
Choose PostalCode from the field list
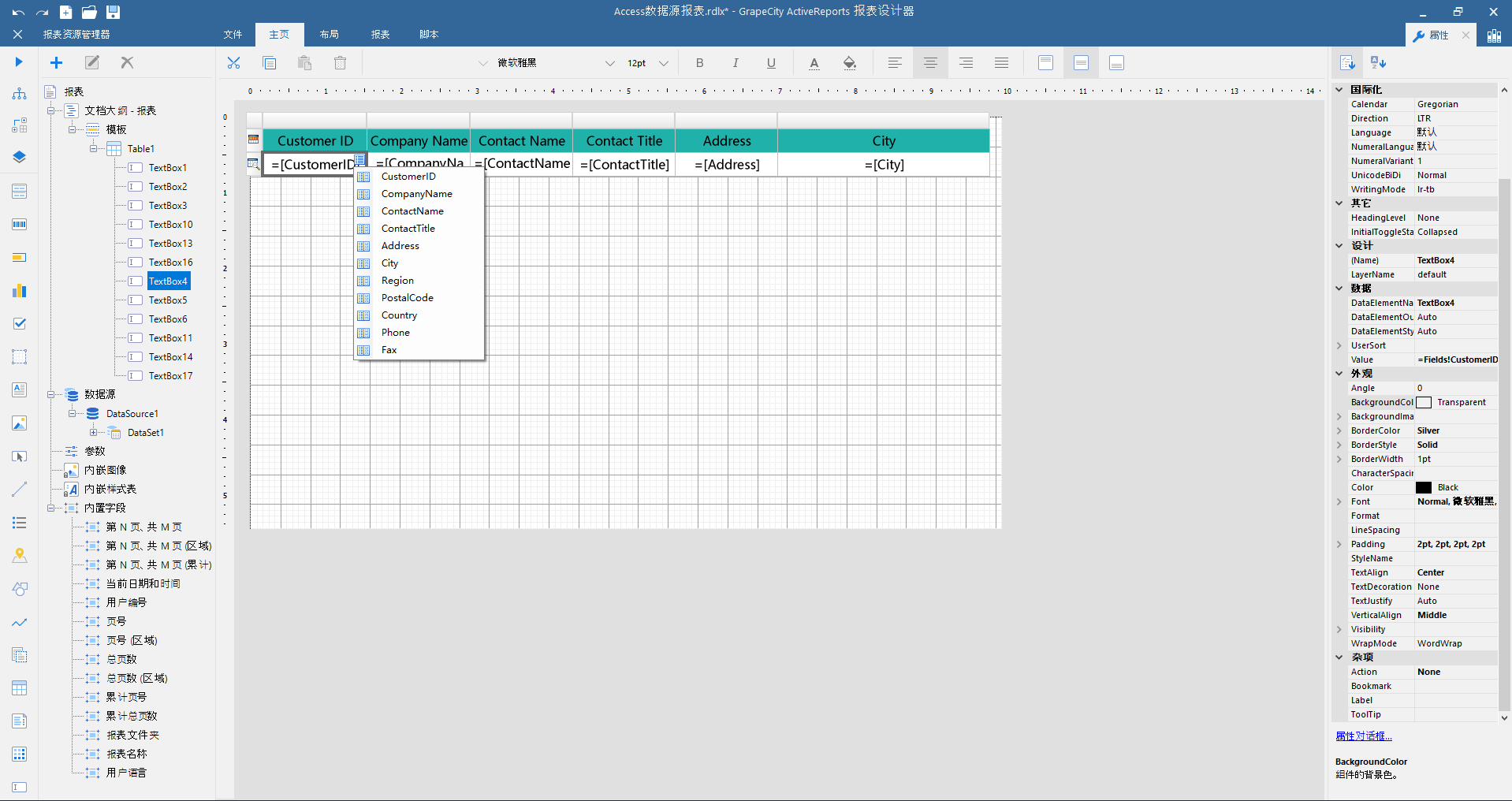point(407,298)
